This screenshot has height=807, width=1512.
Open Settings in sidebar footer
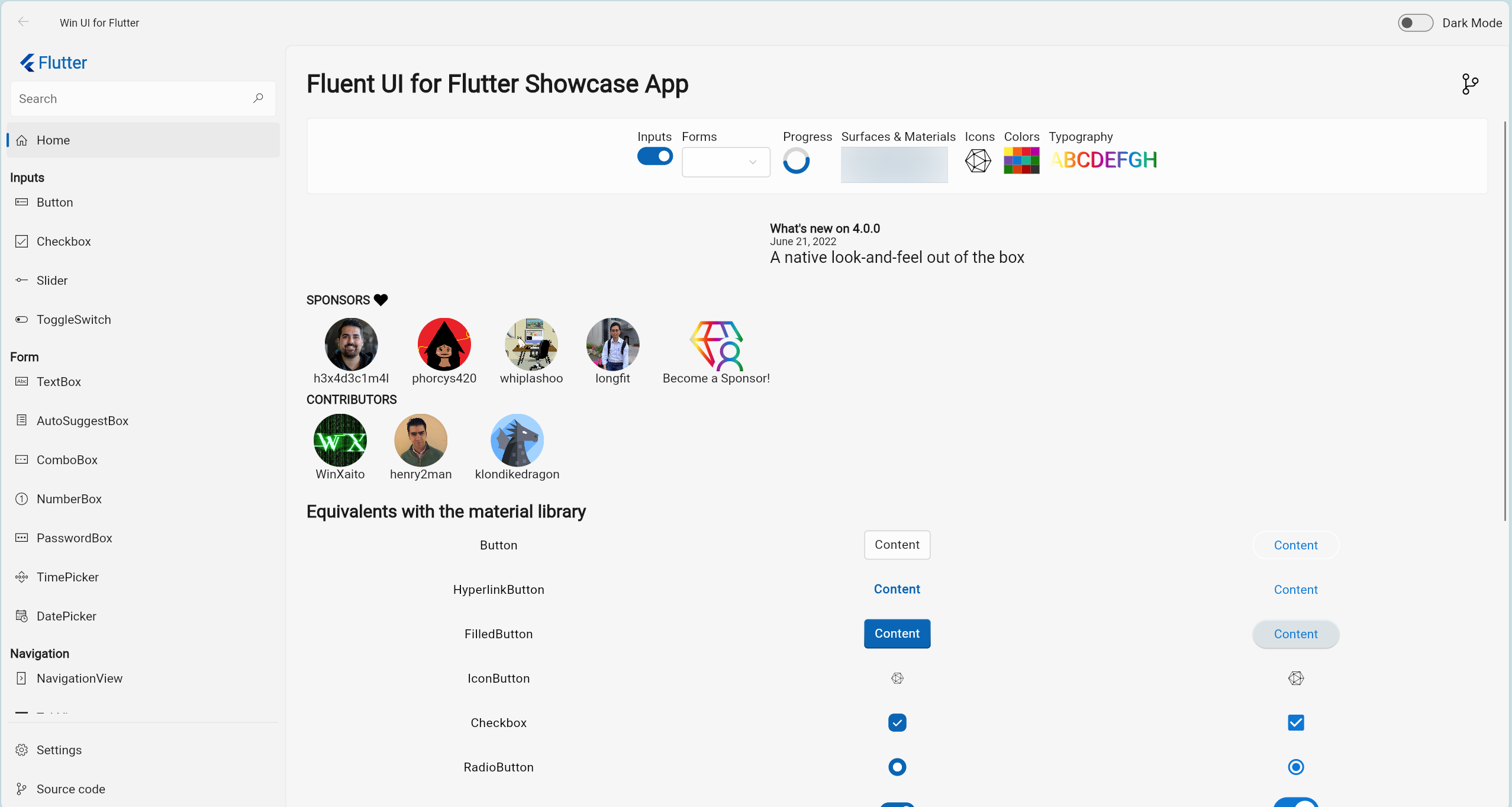coord(143,750)
